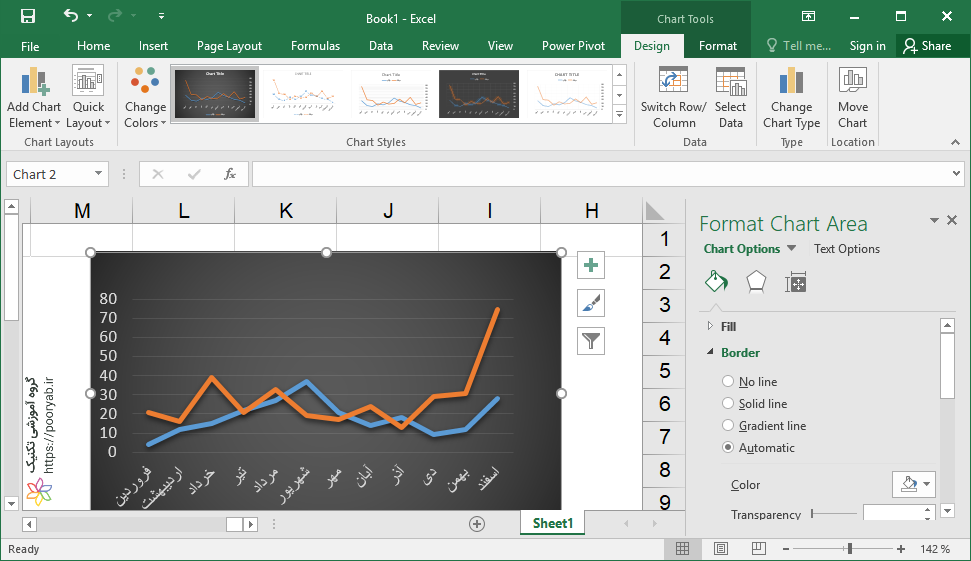Select row 5 header
The height and width of the screenshot is (561, 971).
click(x=664, y=371)
